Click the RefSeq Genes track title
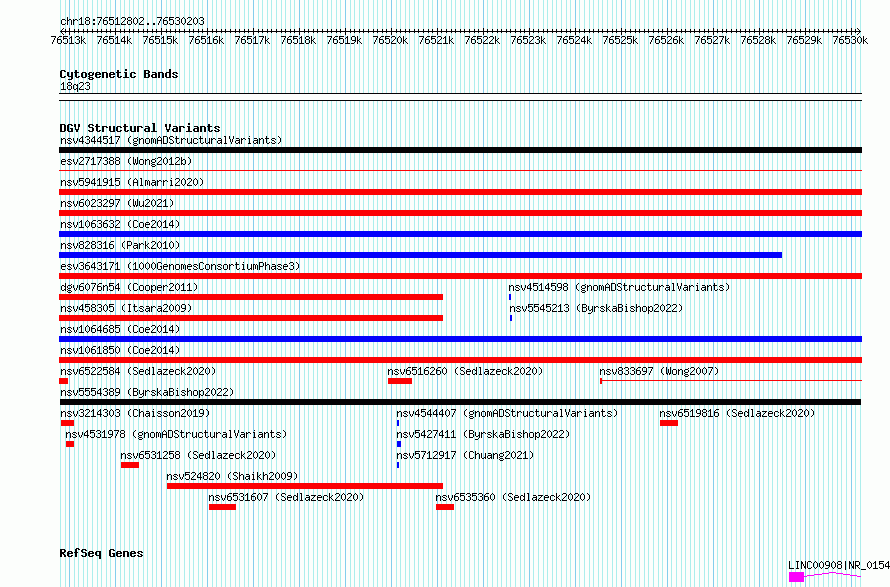 pyautogui.click(x=101, y=554)
